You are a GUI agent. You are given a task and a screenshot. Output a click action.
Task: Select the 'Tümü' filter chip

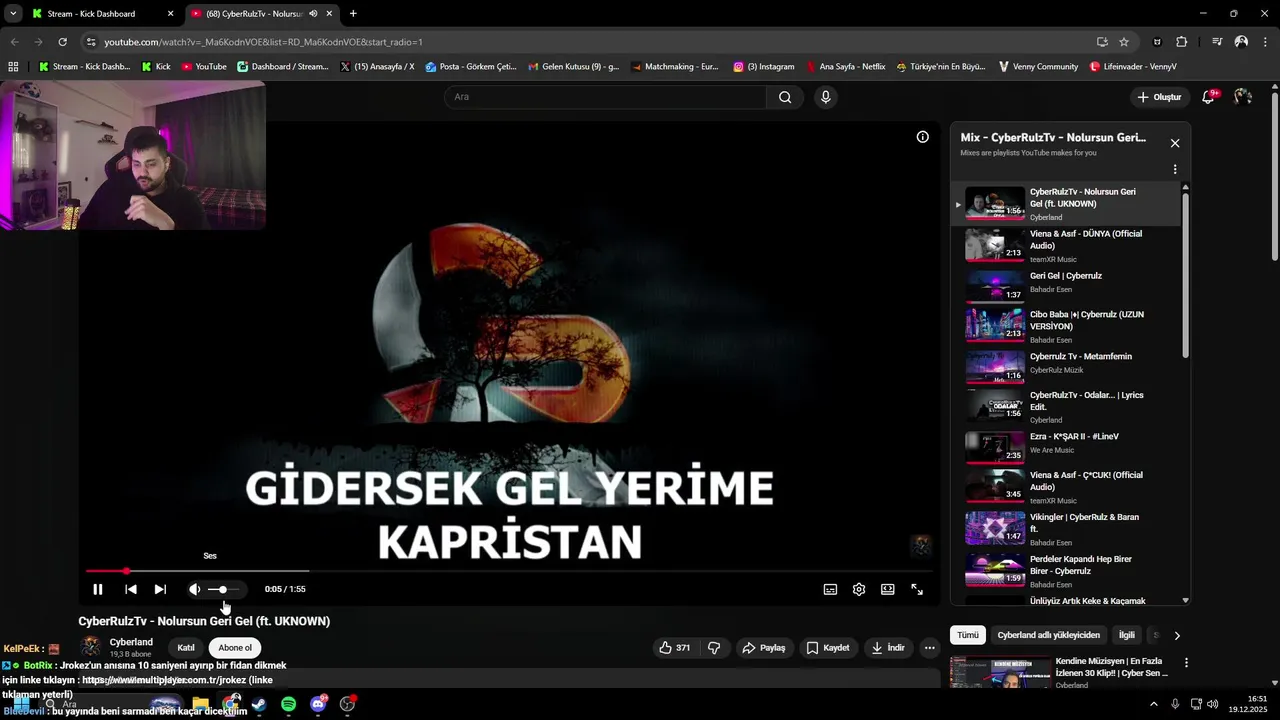tap(968, 635)
